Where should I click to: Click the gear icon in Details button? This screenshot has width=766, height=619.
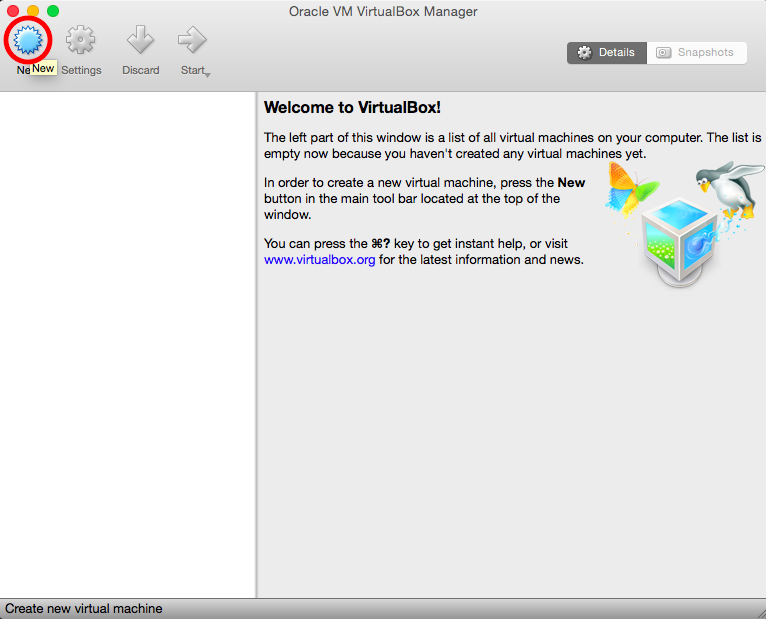[x=584, y=53]
